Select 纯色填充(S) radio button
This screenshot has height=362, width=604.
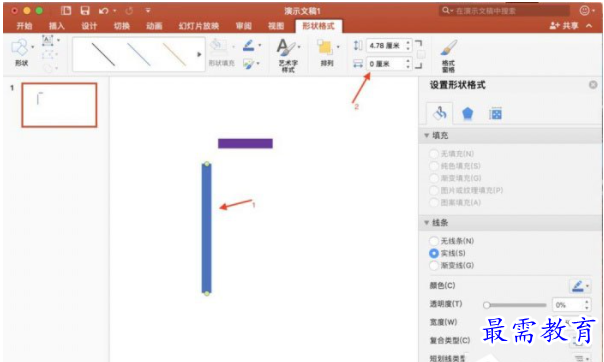434,166
